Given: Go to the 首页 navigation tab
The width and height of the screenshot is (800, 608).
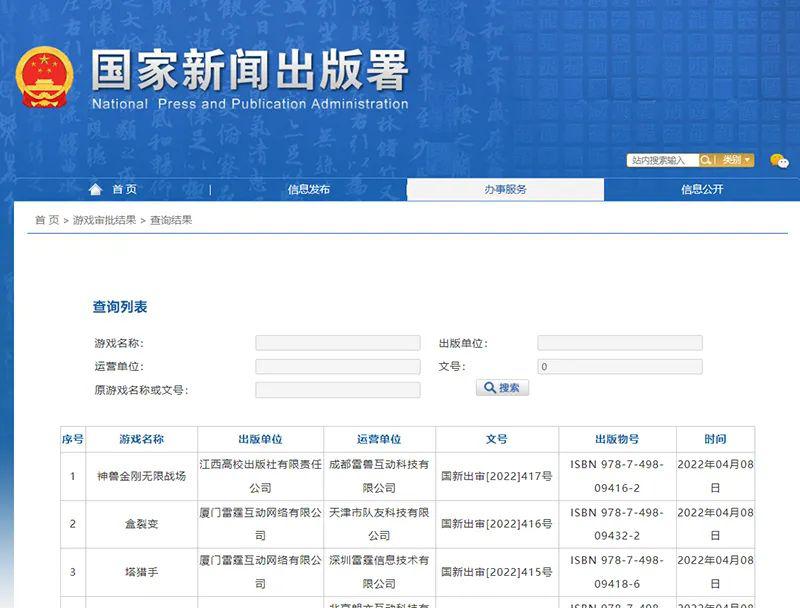Looking at the screenshot, I should click(124, 190).
